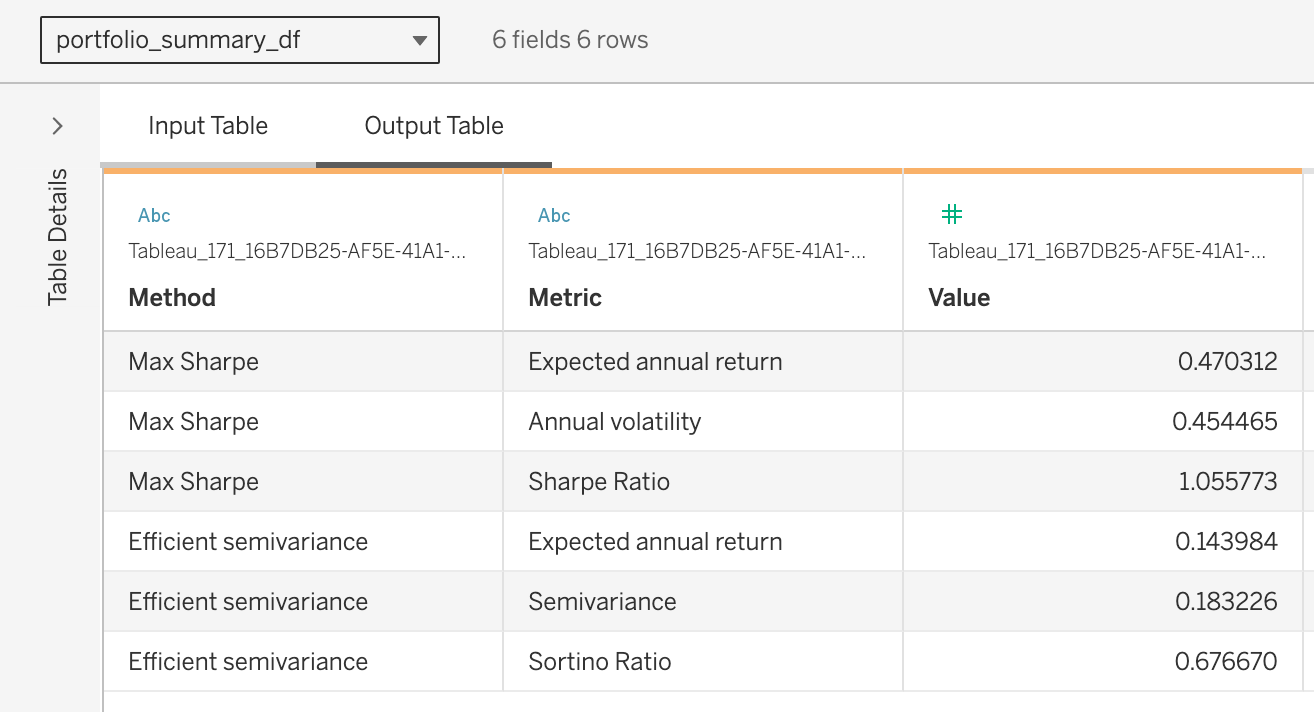Viewport: 1314px width, 712px height.
Task: Select value 0.470312 in first row
Action: coord(1227,362)
